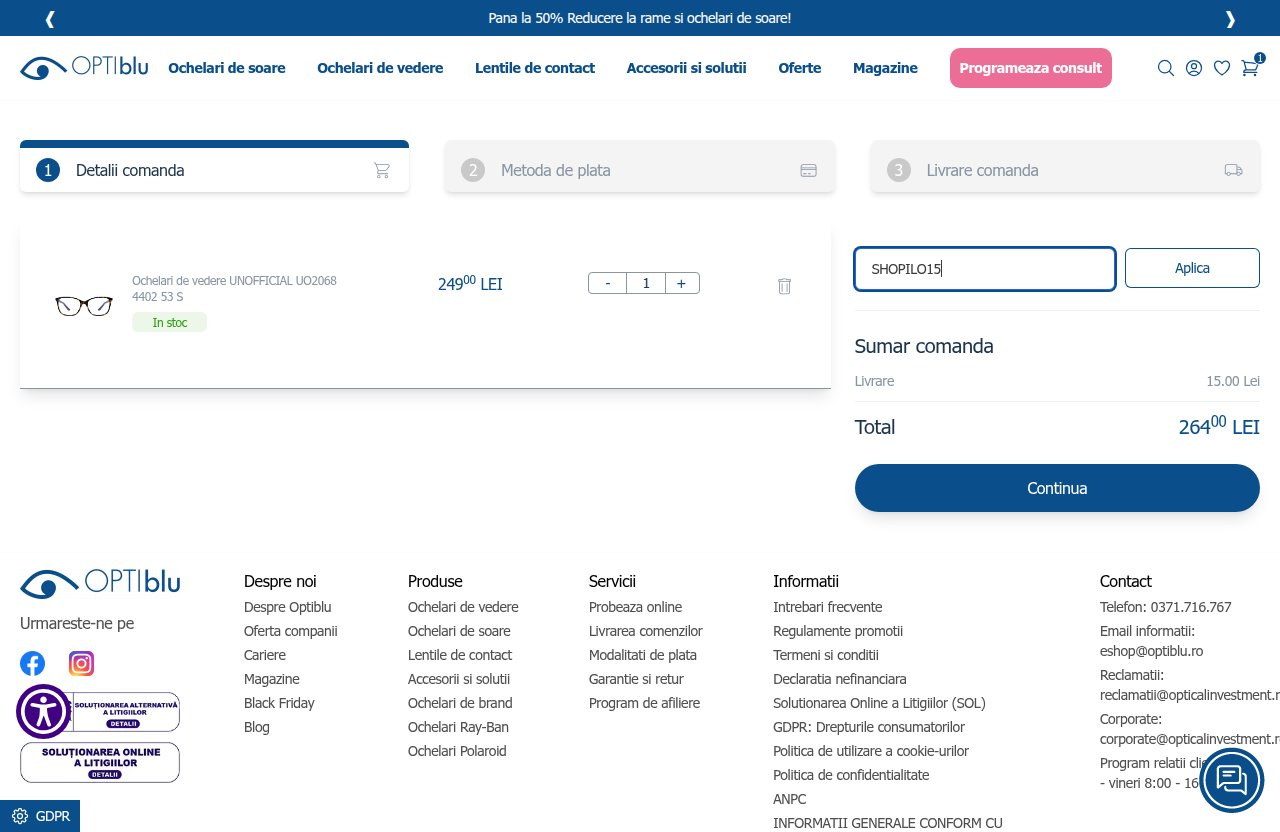1280x832 pixels.
Task: Open Oferta companii footer link
Action: click(291, 631)
